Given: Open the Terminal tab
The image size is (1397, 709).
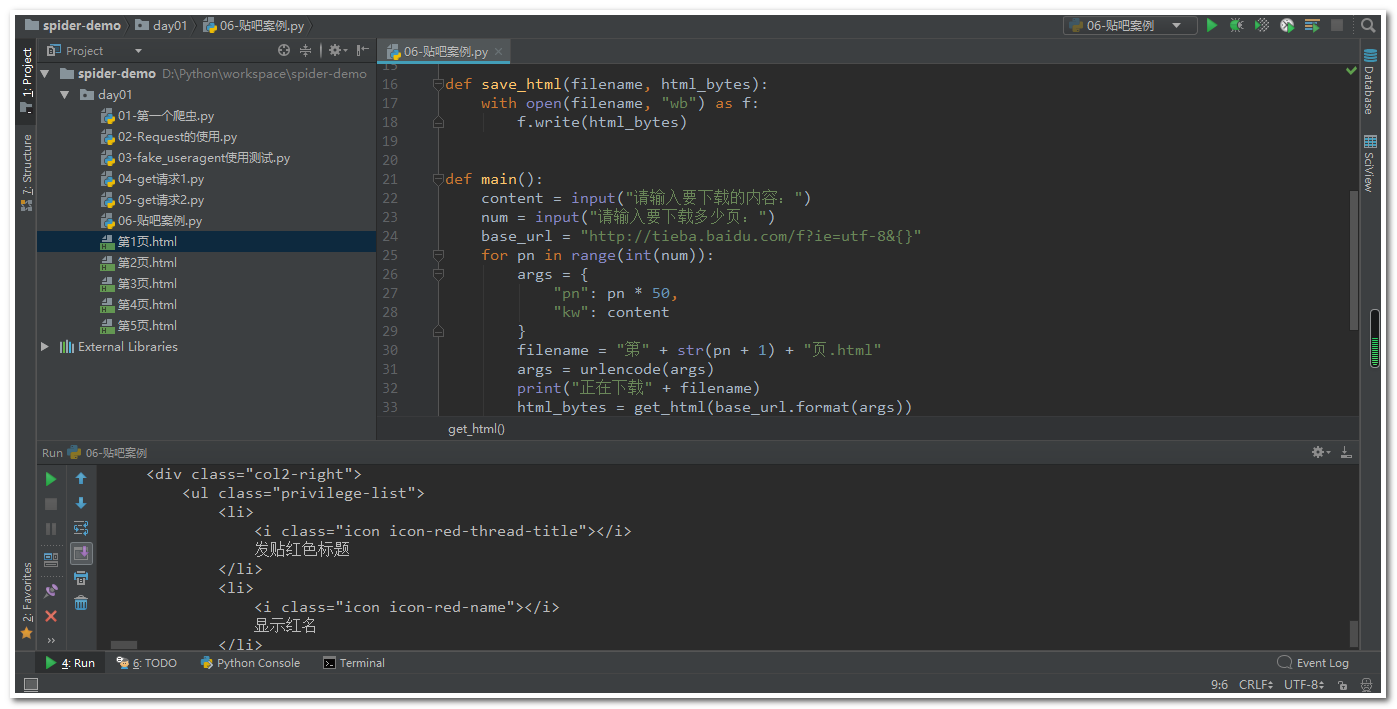Looking at the screenshot, I should click(x=354, y=663).
